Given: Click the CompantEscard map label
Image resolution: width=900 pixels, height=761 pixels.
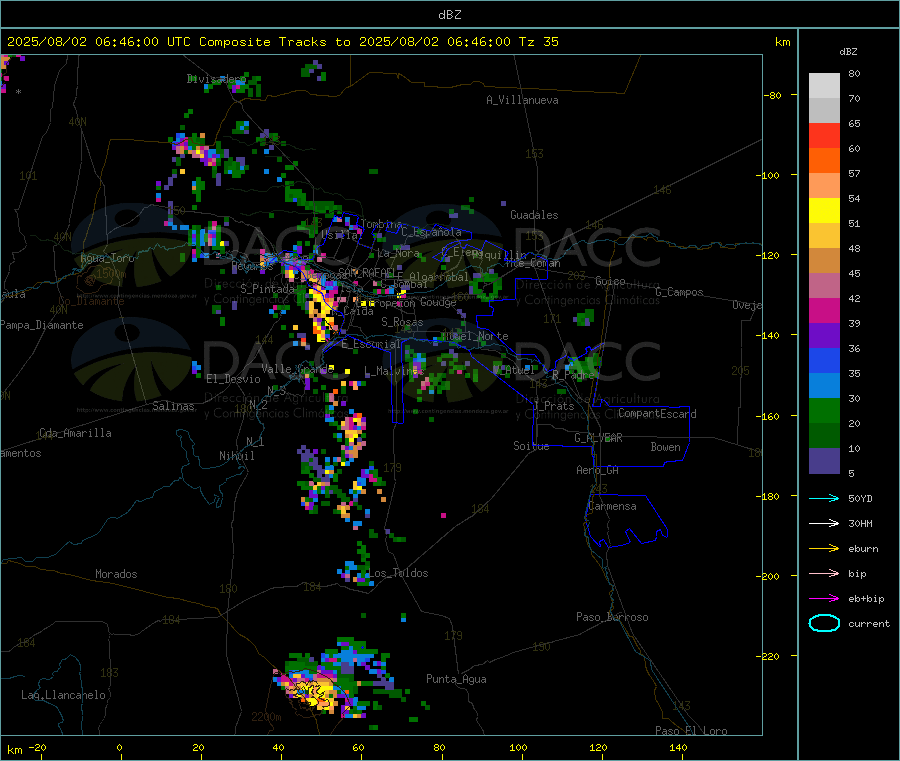Looking at the screenshot, I should [x=657, y=414].
